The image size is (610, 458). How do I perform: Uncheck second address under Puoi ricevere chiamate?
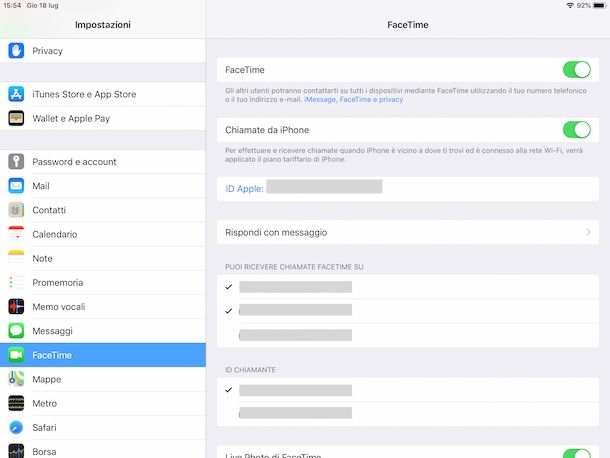pyautogui.click(x=408, y=311)
